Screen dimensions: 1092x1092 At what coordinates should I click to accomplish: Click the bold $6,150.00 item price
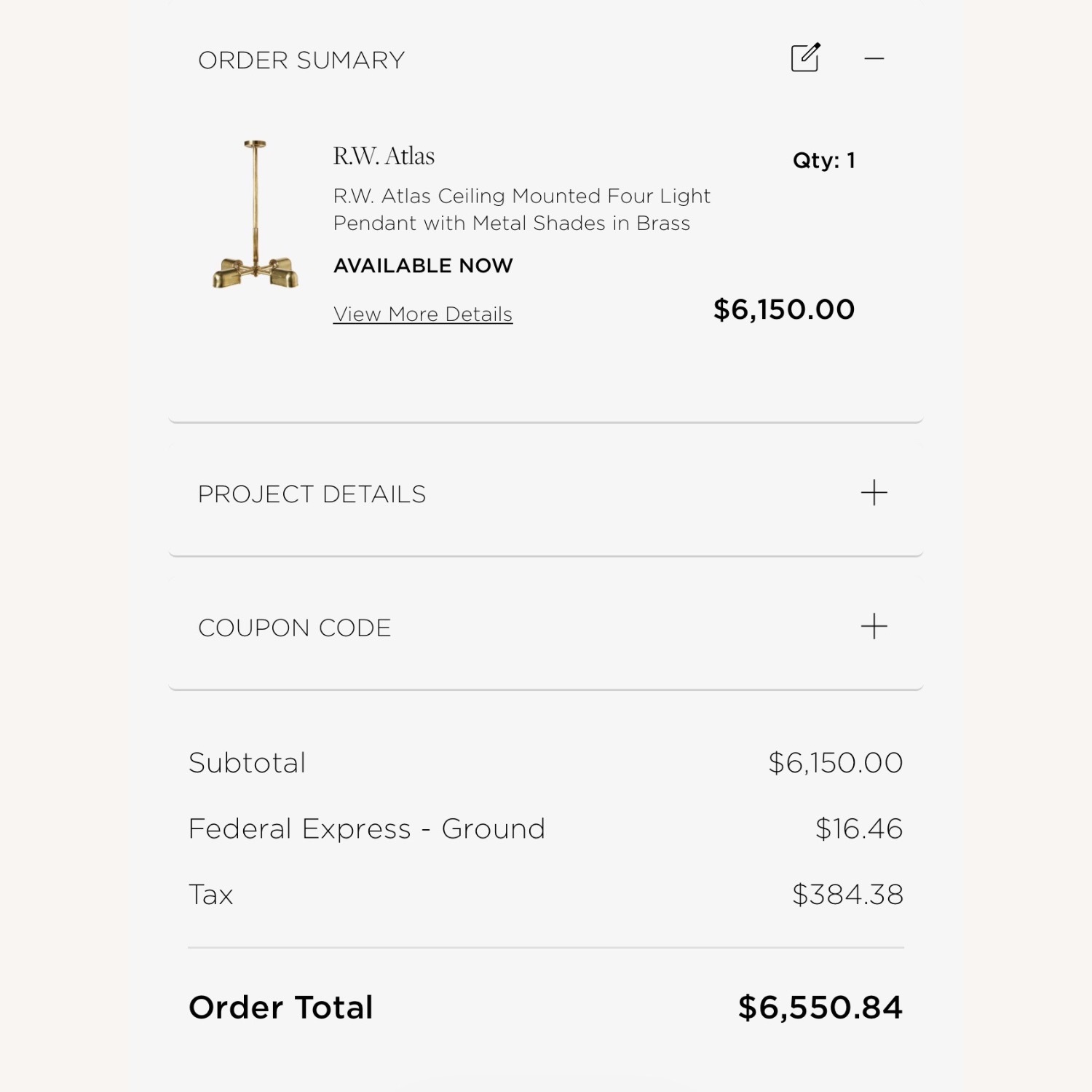click(x=783, y=309)
